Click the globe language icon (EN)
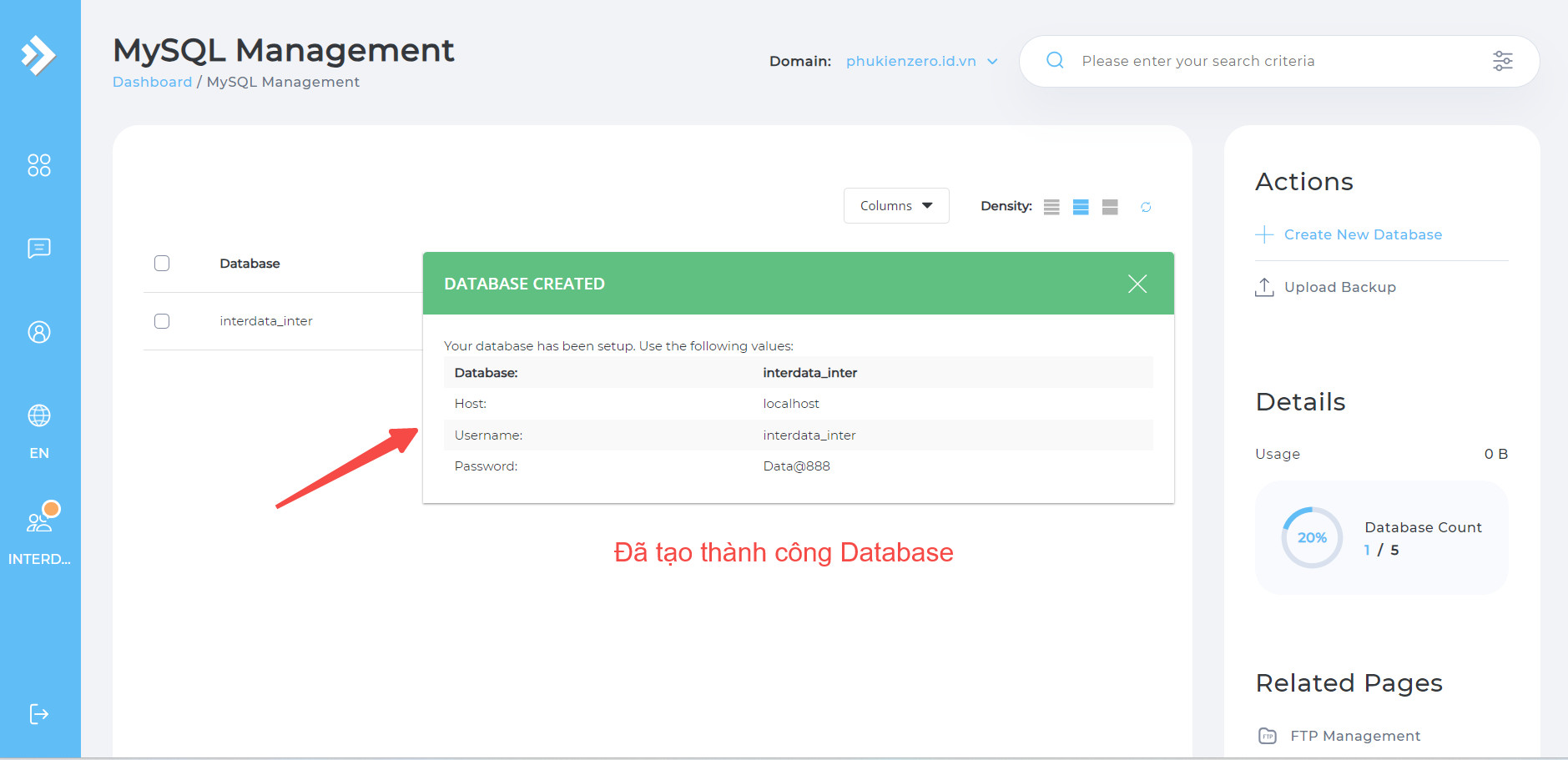This screenshot has height=760, width=1568. pyautogui.click(x=39, y=415)
